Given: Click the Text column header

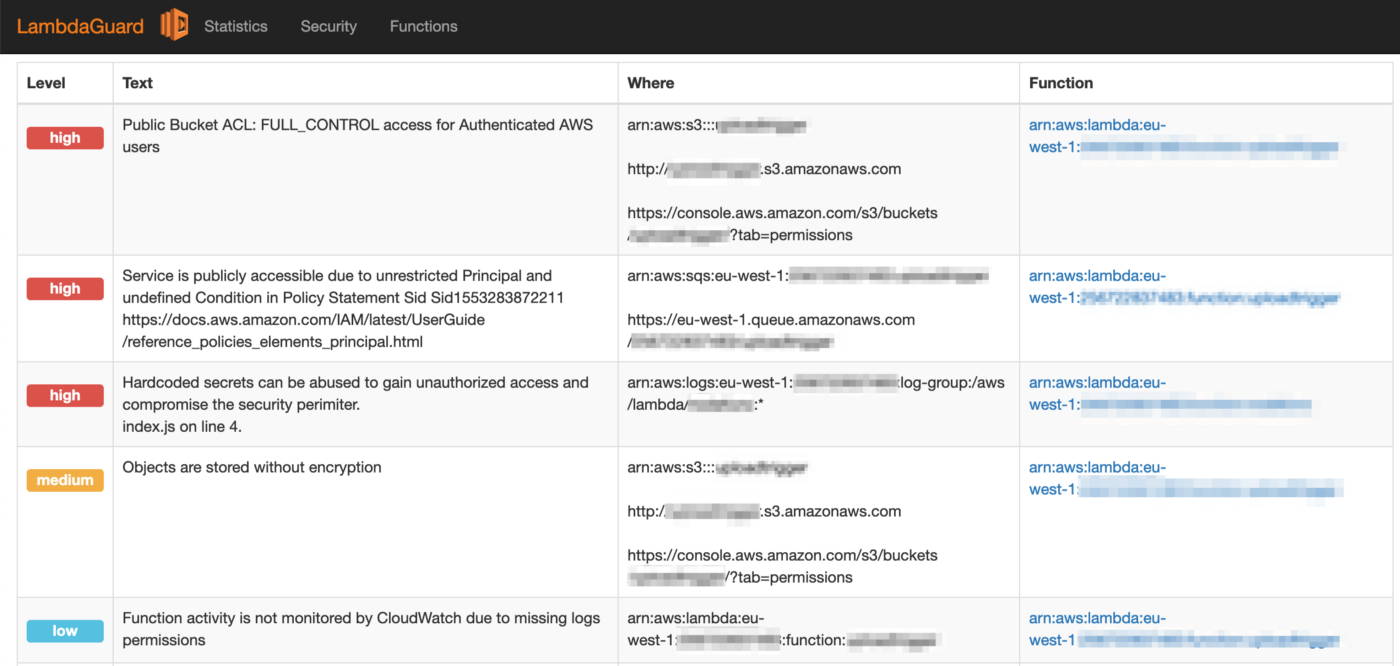Looking at the screenshot, I should pyautogui.click(x=138, y=83).
